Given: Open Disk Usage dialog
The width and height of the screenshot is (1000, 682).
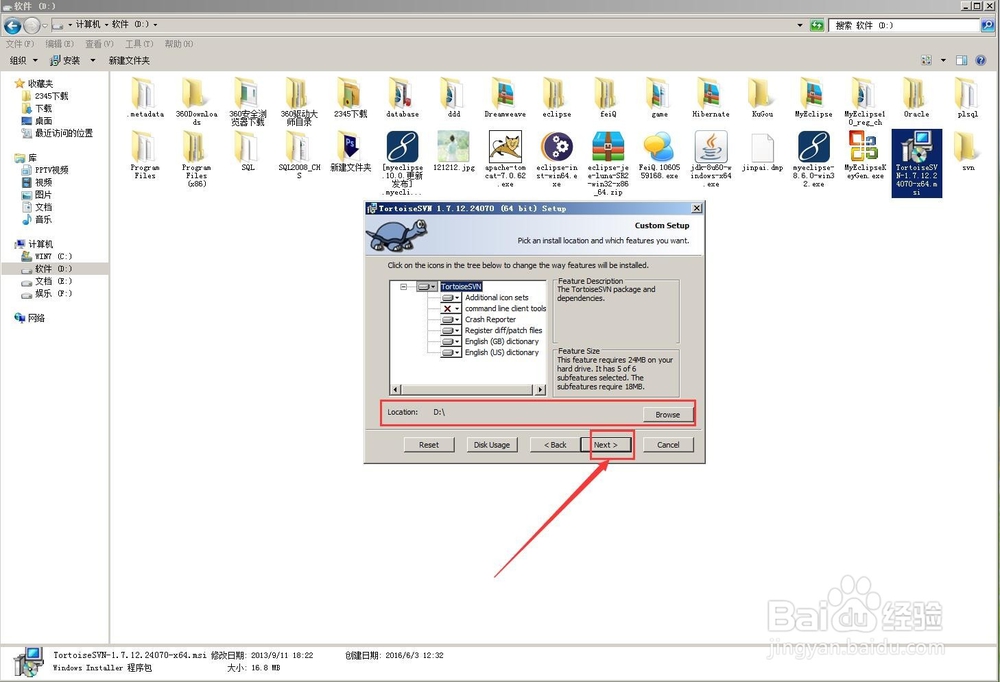Looking at the screenshot, I should pyautogui.click(x=492, y=445).
